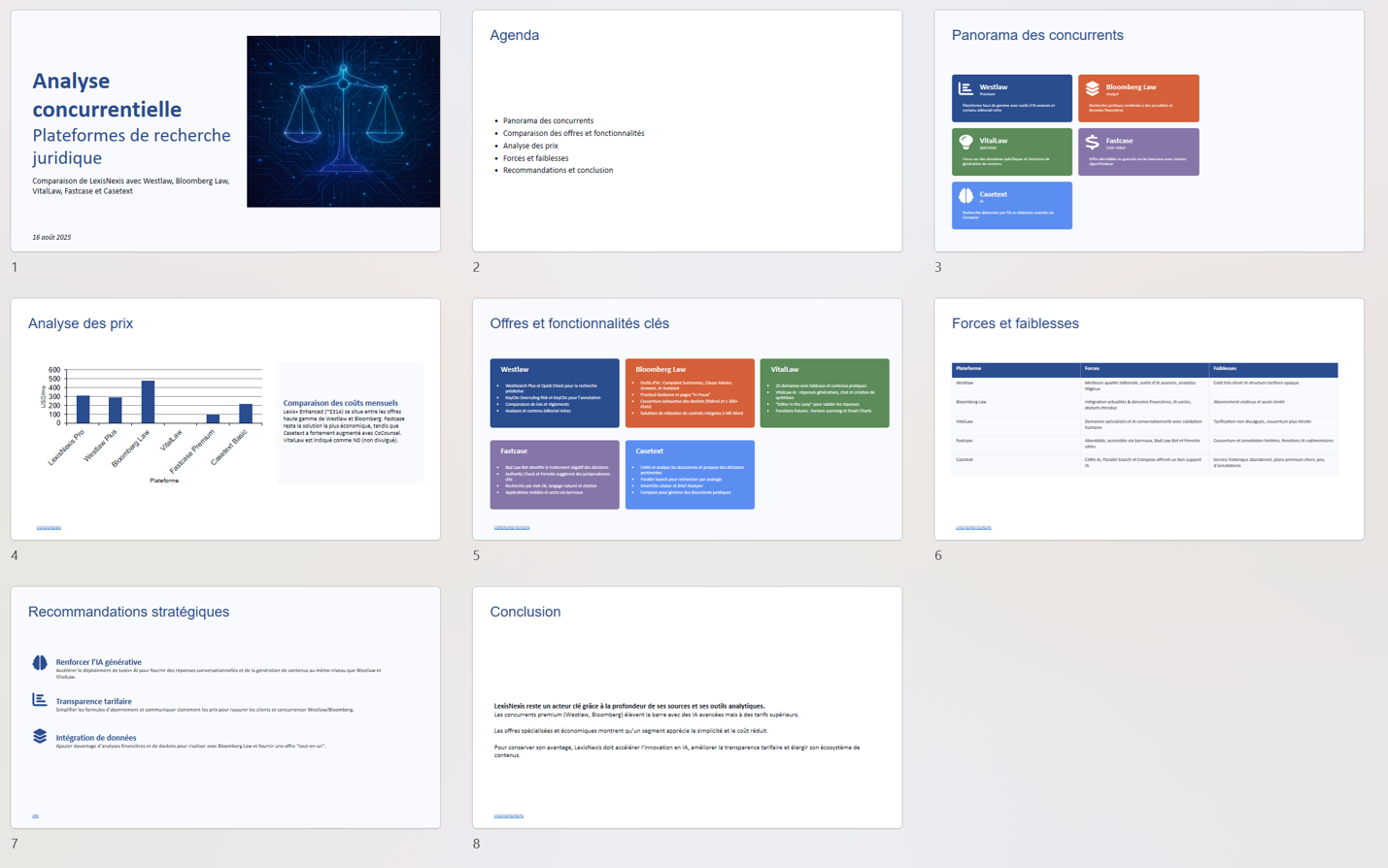Click the 'Plateforme' axis label under the chart

click(164, 481)
